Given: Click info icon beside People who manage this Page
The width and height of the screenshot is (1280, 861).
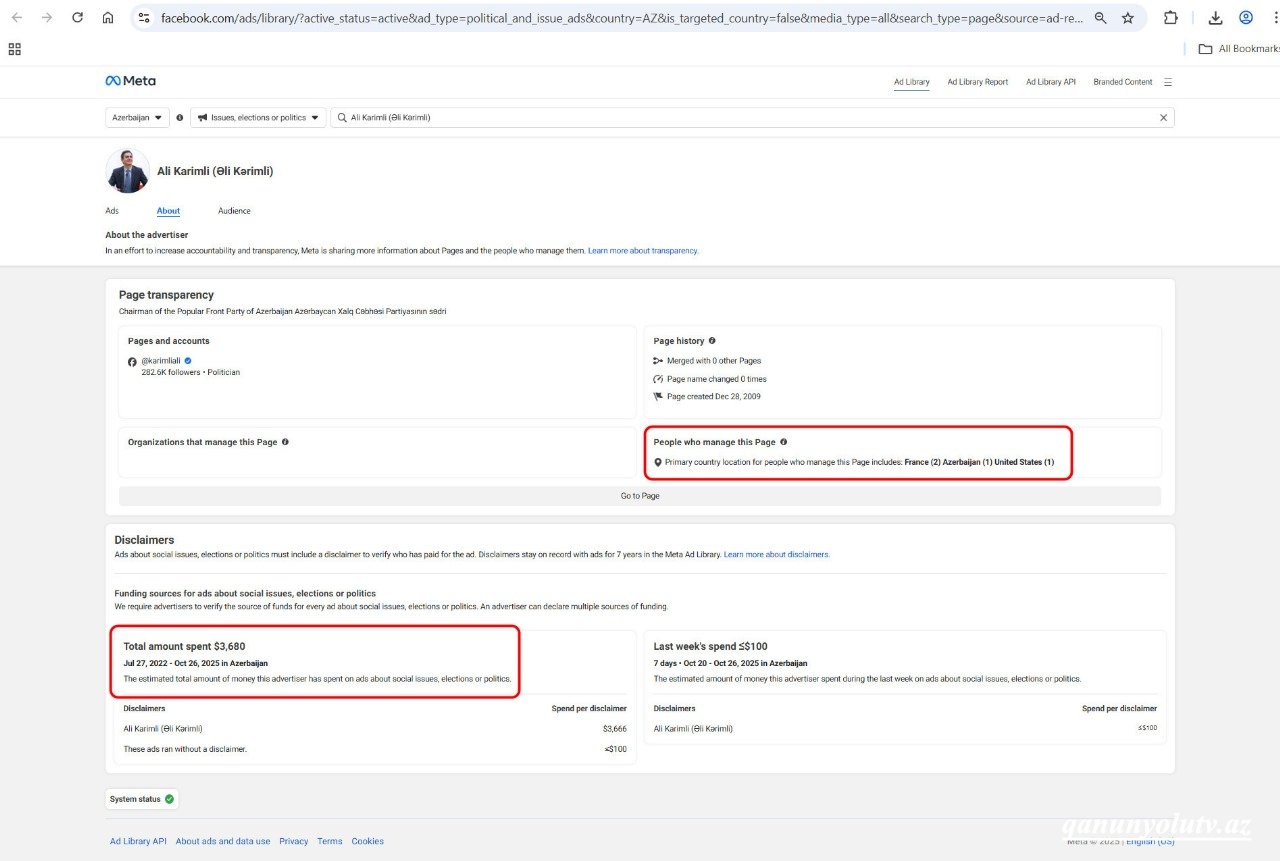Looking at the screenshot, I should click(783, 442).
